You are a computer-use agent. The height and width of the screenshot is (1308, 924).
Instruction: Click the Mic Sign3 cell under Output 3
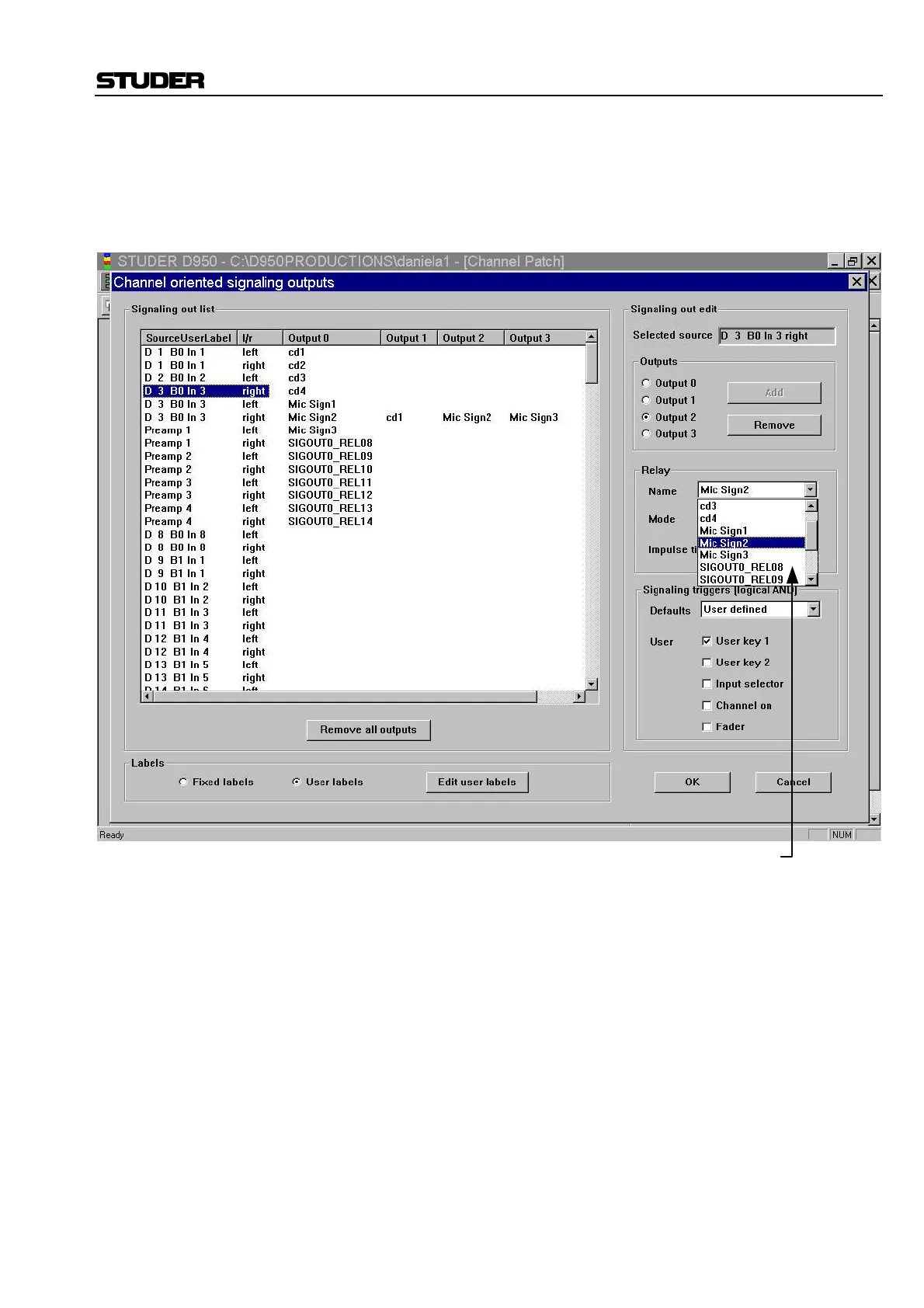tap(533, 417)
